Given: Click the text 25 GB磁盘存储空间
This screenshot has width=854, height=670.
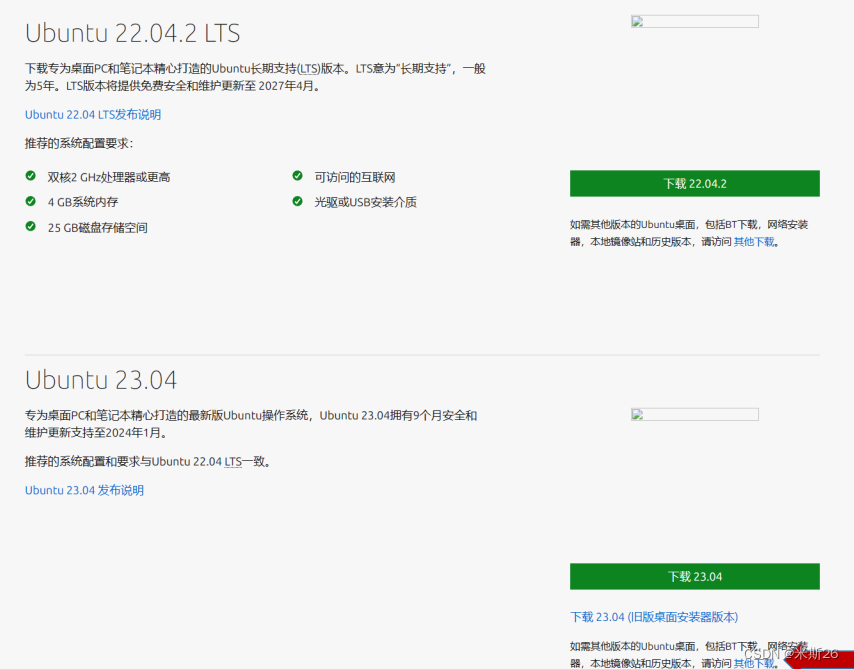Looking at the screenshot, I should tap(97, 228).
